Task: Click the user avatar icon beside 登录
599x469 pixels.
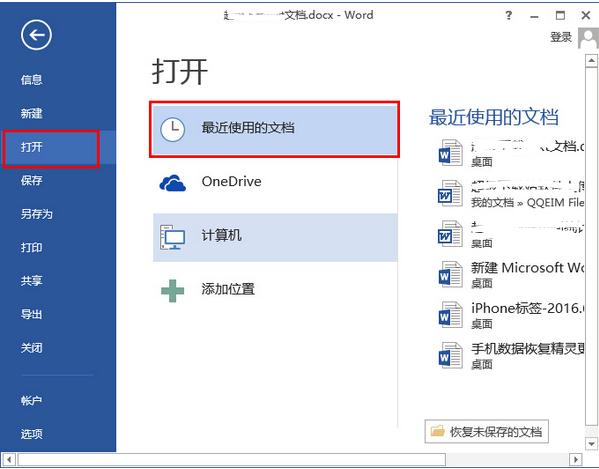Action: coord(588,37)
